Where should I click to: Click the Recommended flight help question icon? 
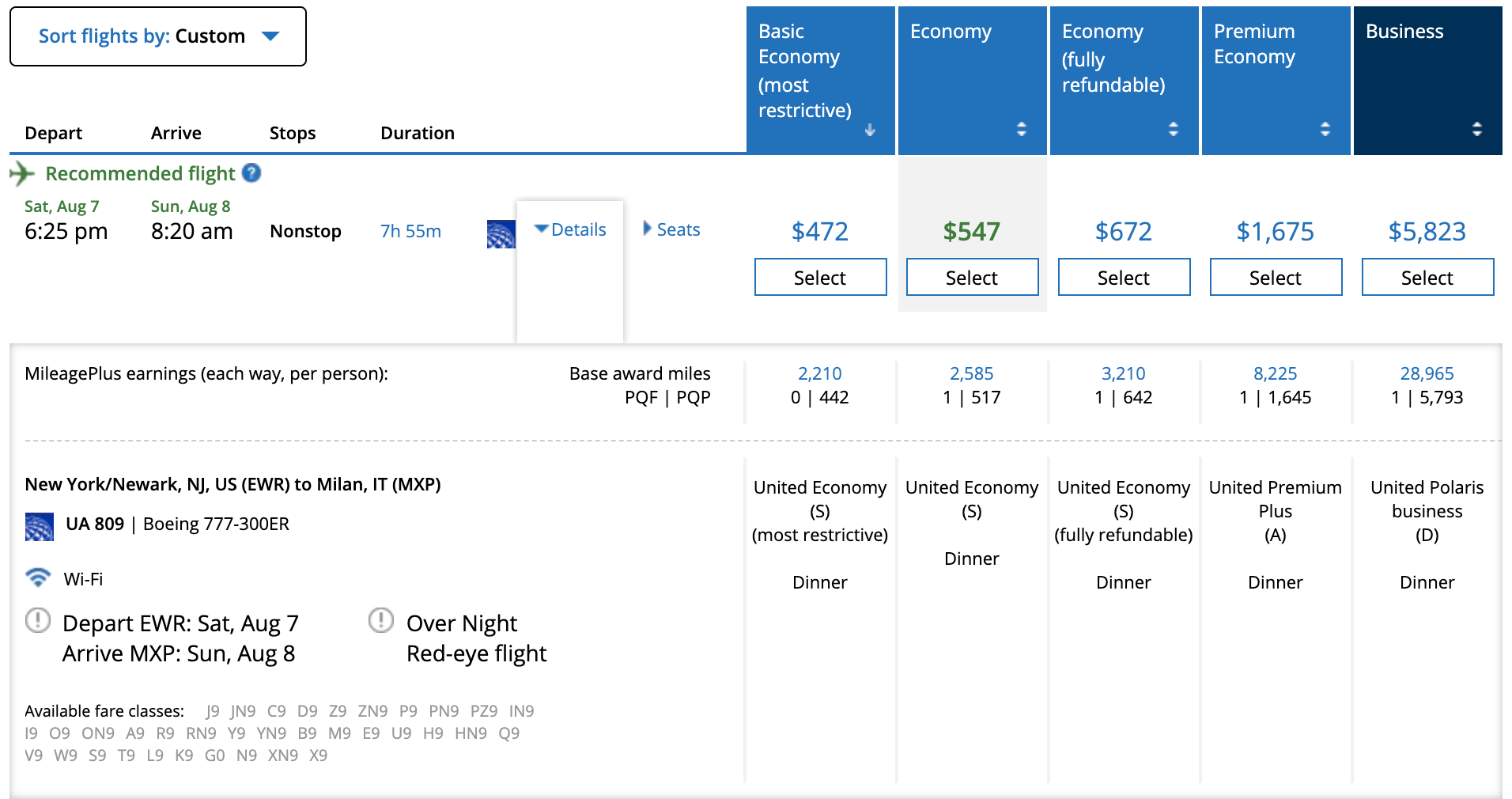pyautogui.click(x=251, y=173)
